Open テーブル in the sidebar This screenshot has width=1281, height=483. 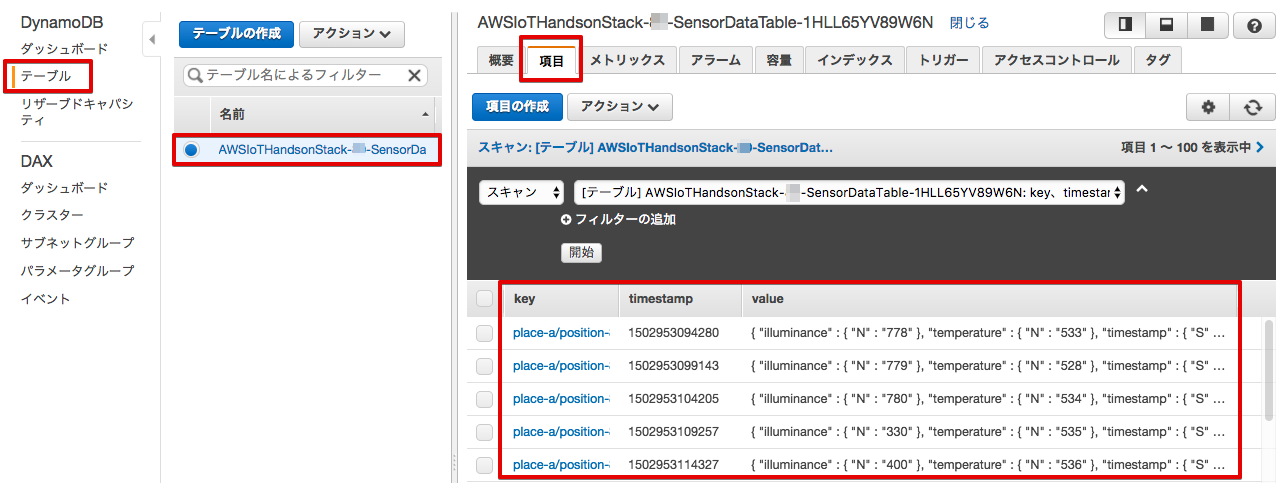tap(46, 75)
